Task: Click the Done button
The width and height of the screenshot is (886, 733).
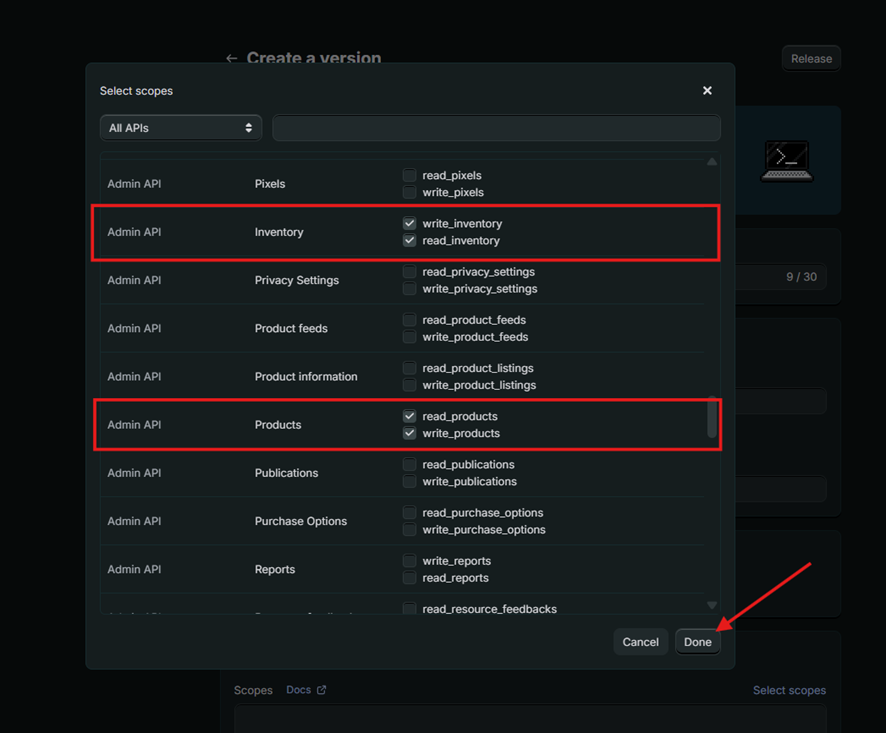Action: point(697,642)
